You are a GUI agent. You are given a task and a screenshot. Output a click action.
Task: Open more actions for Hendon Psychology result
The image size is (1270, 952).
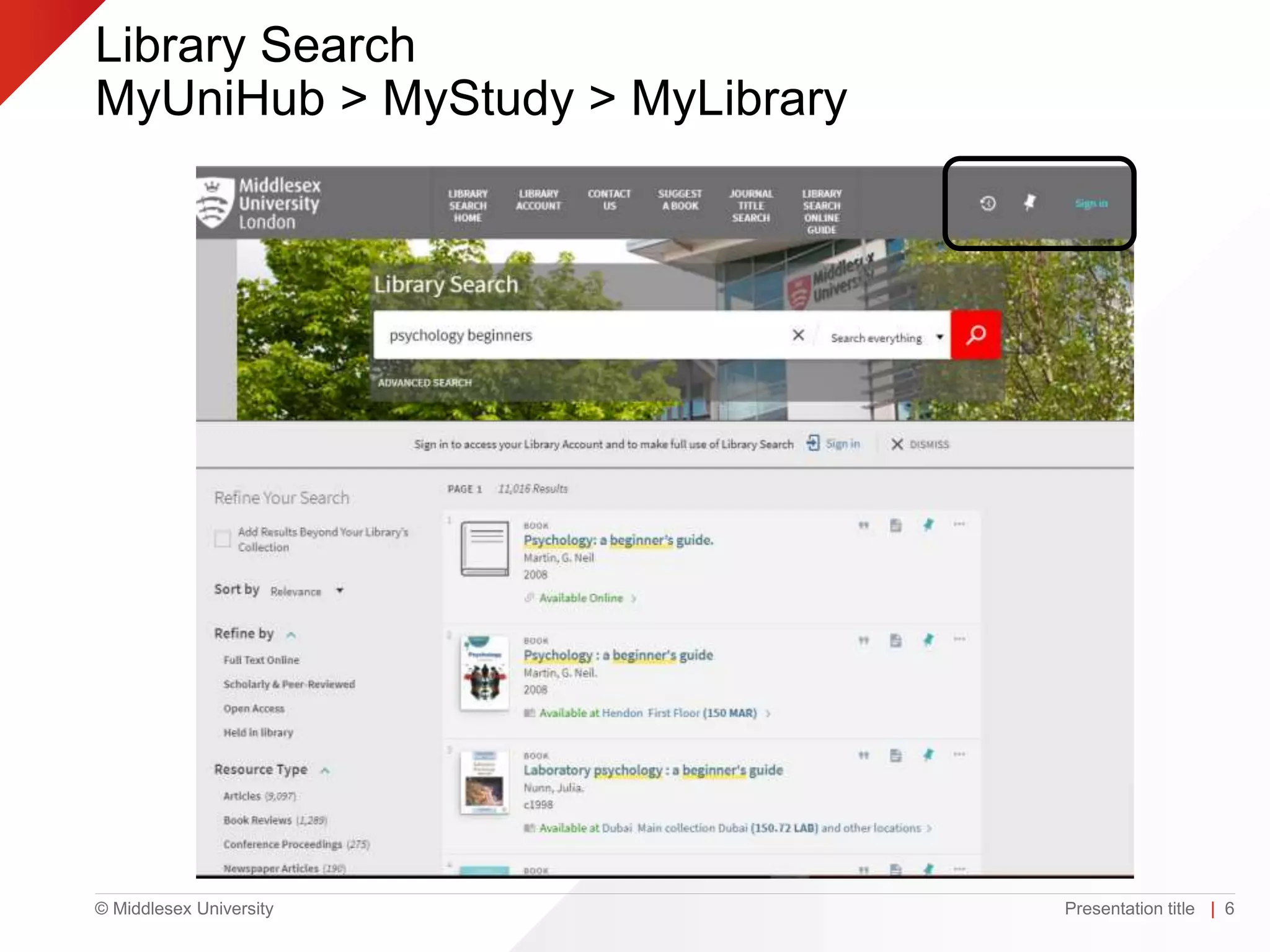(959, 639)
